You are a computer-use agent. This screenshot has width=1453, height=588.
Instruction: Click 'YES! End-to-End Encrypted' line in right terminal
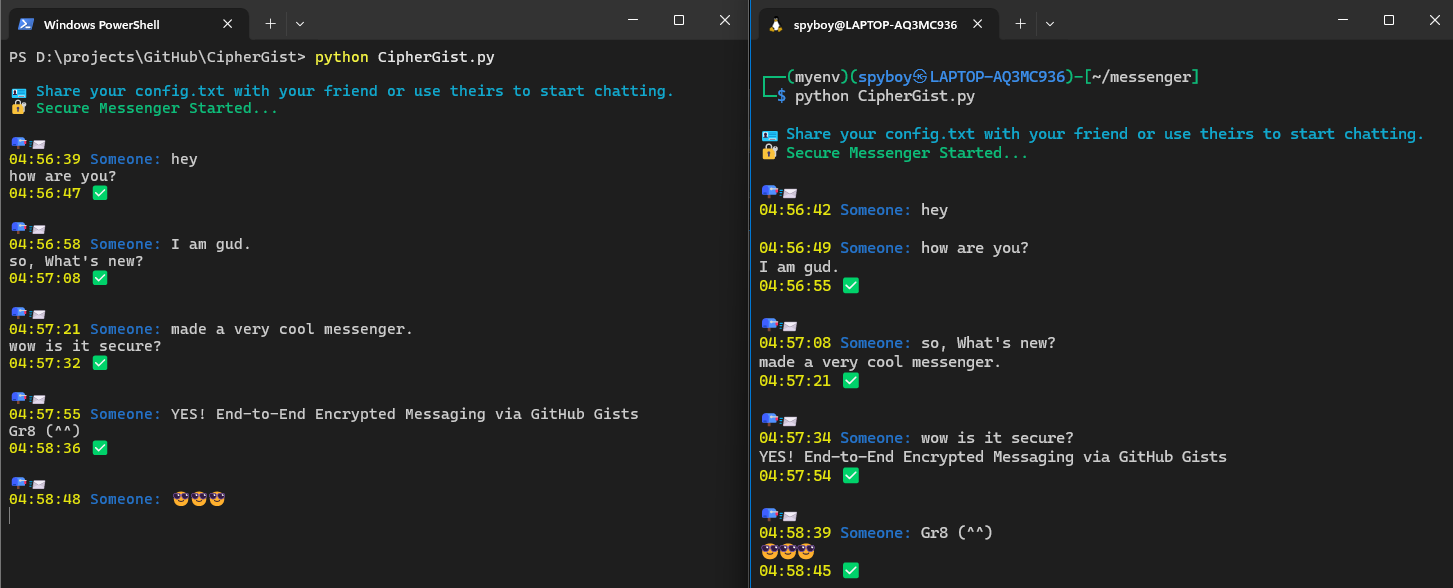(x=993, y=457)
